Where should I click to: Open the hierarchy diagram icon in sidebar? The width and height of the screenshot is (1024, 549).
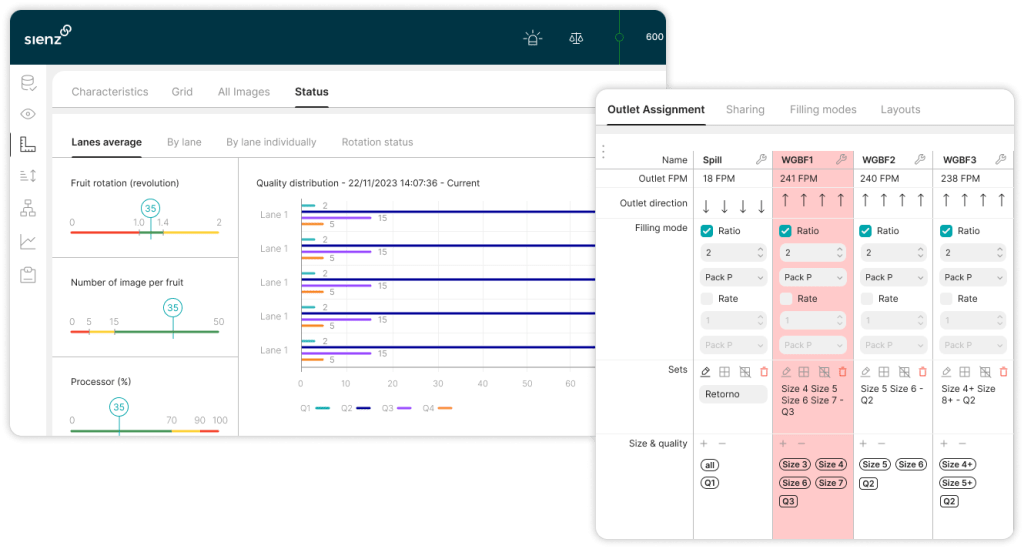coord(28,208)
